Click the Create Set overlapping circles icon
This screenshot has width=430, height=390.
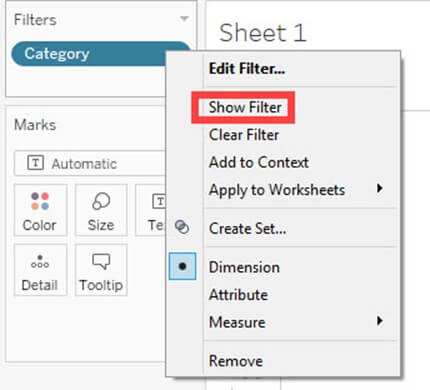click(x=182, y=227)
